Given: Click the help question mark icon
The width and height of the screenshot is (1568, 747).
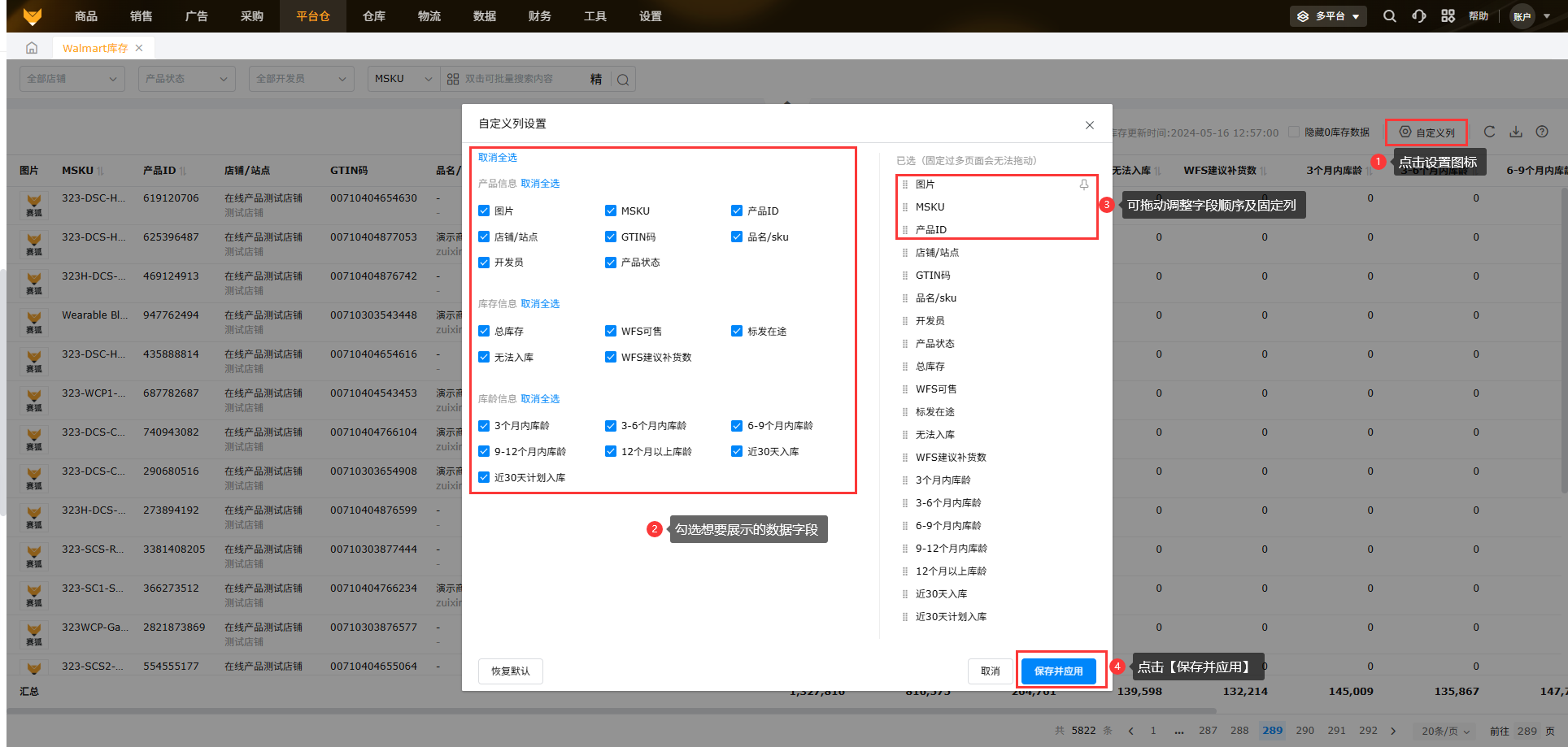Looking at the screenshot, I should point(1542,132).
